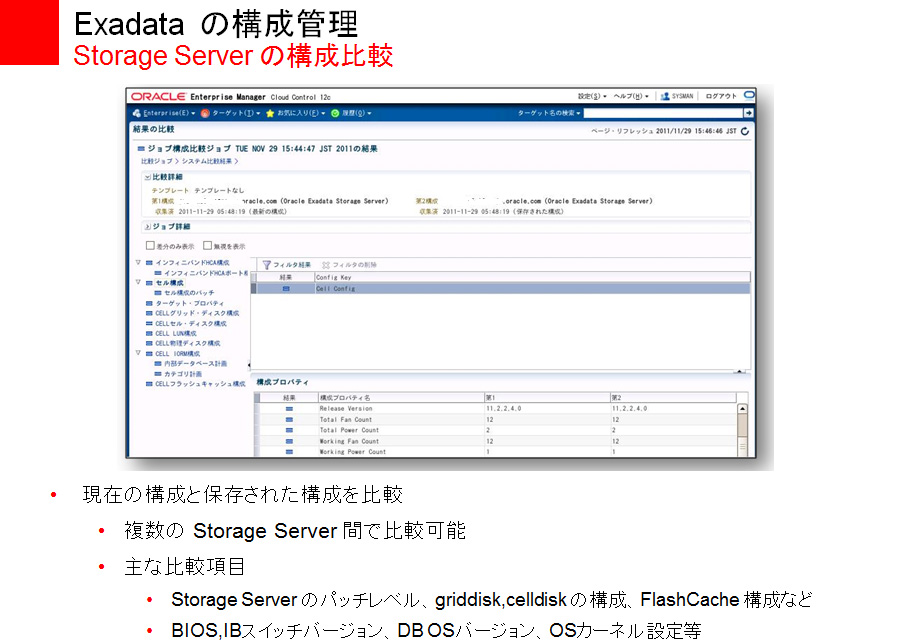Click scroll-up arrow of properties table
The width and height of the screenshot is (924, 640).
pos(742,408)
